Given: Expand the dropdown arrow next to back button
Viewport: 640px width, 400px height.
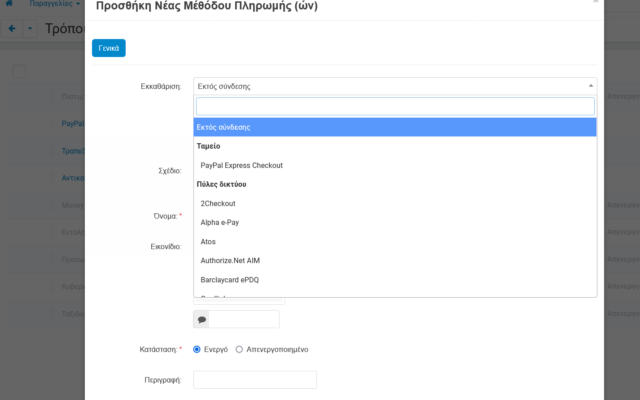Looking at the screenshot, I should click(x=30, y=28).
